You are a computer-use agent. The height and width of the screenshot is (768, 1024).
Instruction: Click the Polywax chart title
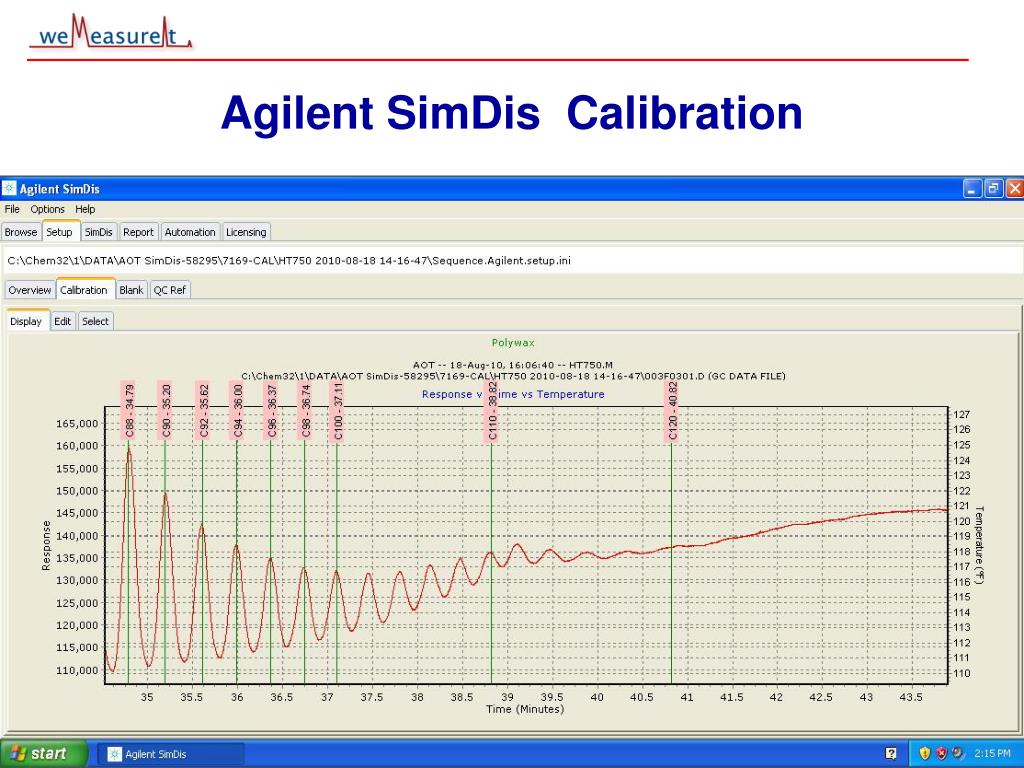pyautogui.click(x=513, y=343)
